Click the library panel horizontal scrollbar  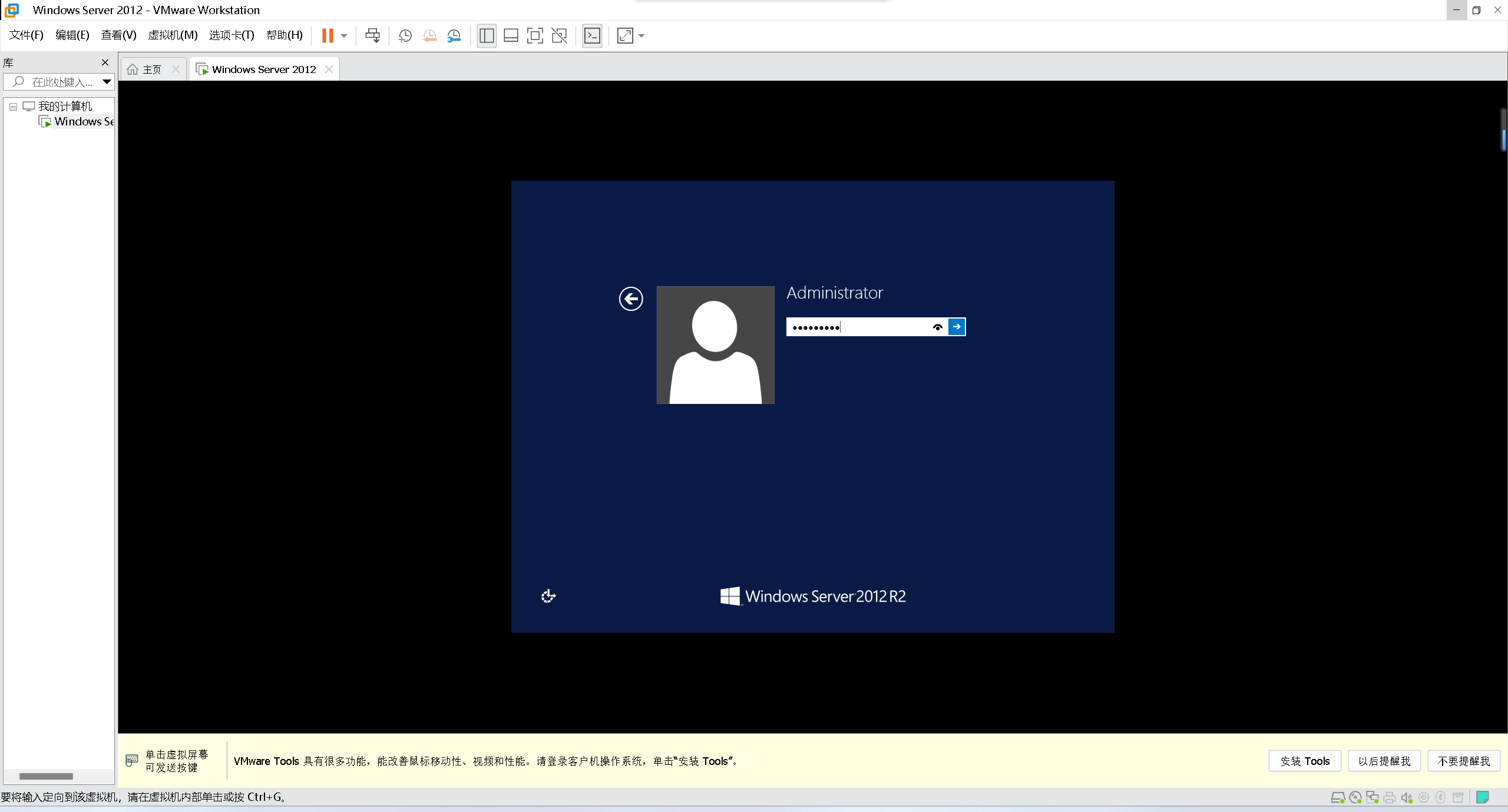pyautogui.click(x=46, y=776)
